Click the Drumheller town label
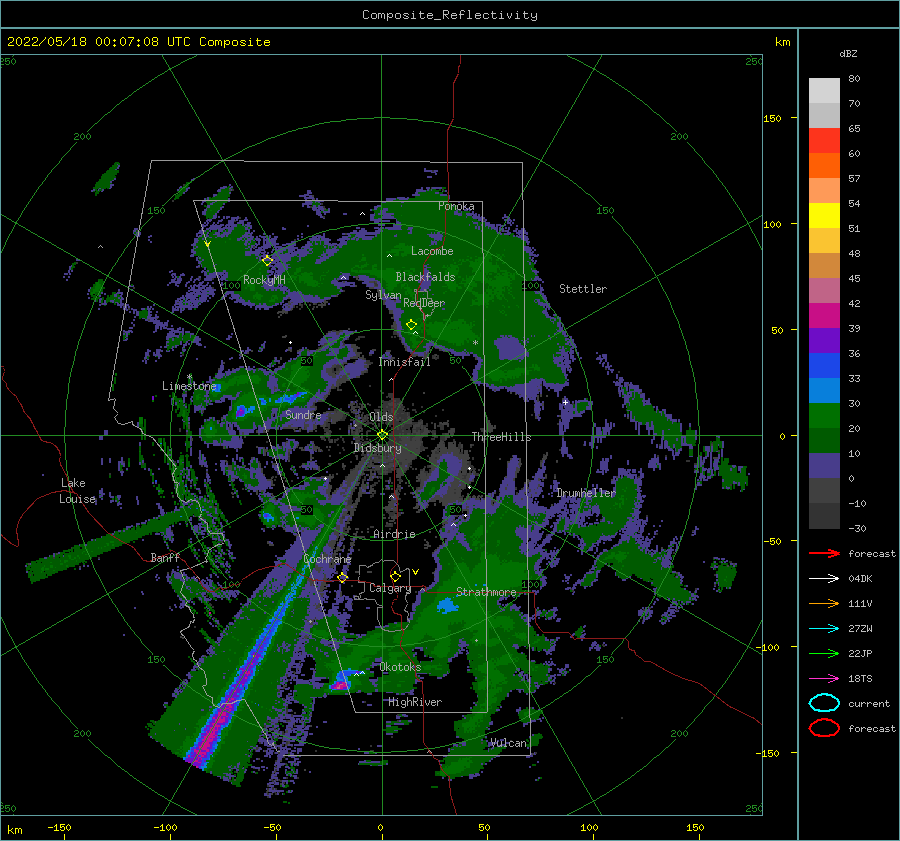 click(x=585, y=493)
